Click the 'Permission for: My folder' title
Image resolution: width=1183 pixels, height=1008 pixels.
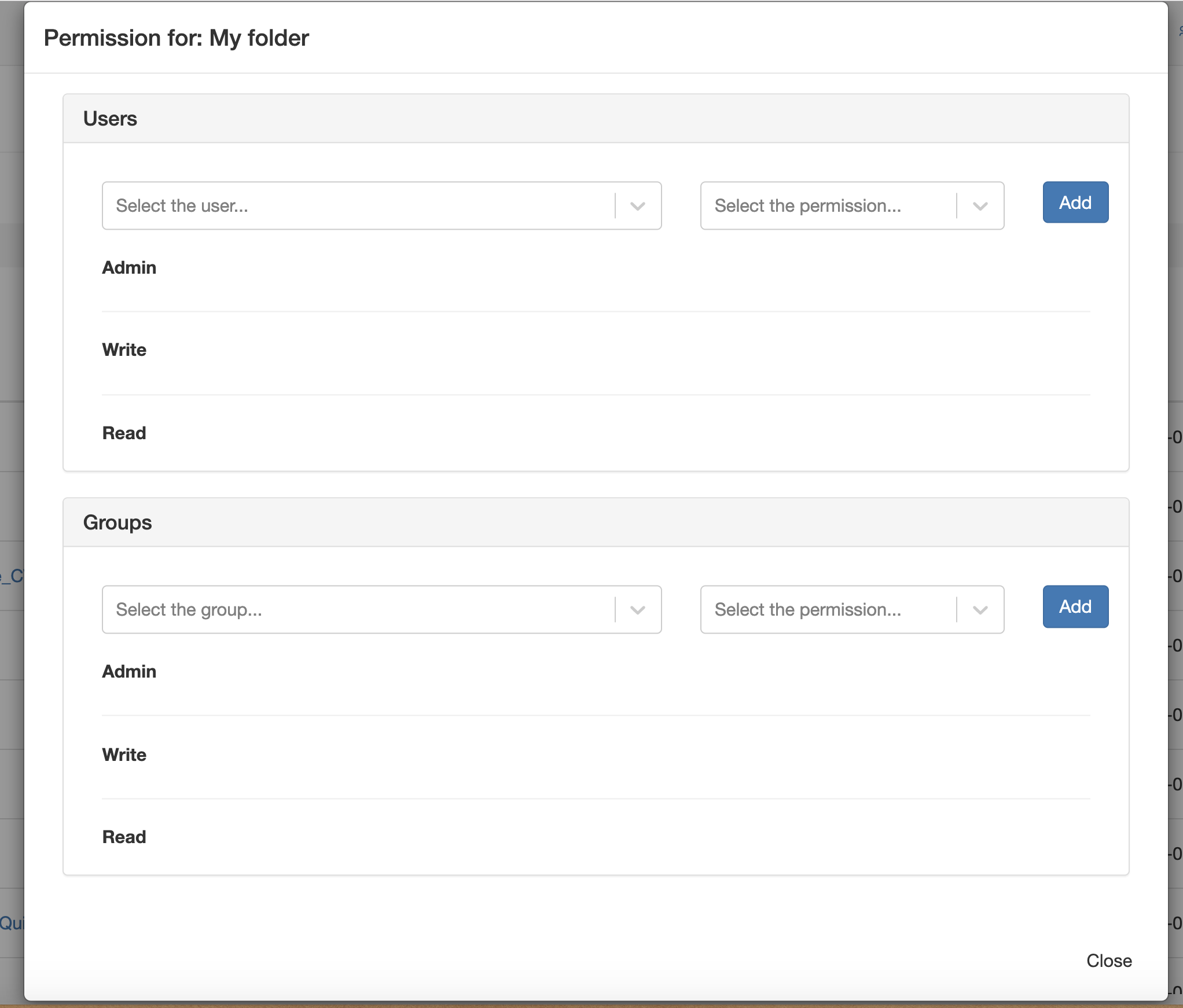coord(177,38)
